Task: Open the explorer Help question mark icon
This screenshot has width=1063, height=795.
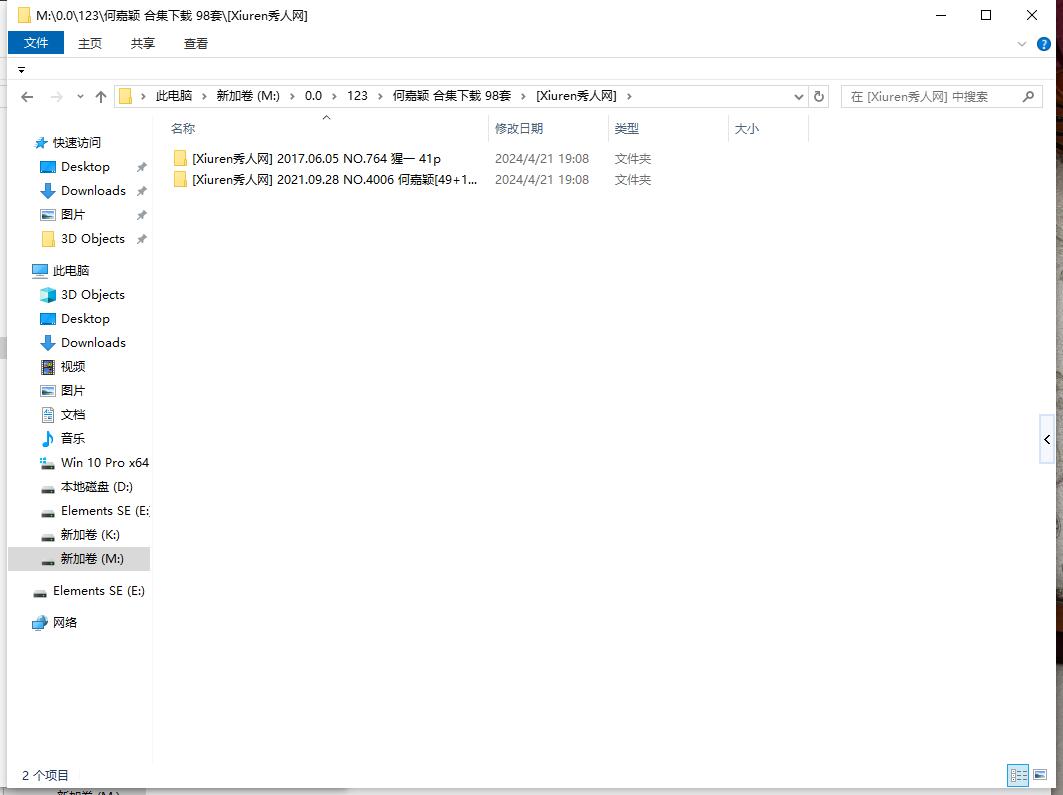Action: point(1042,44)
